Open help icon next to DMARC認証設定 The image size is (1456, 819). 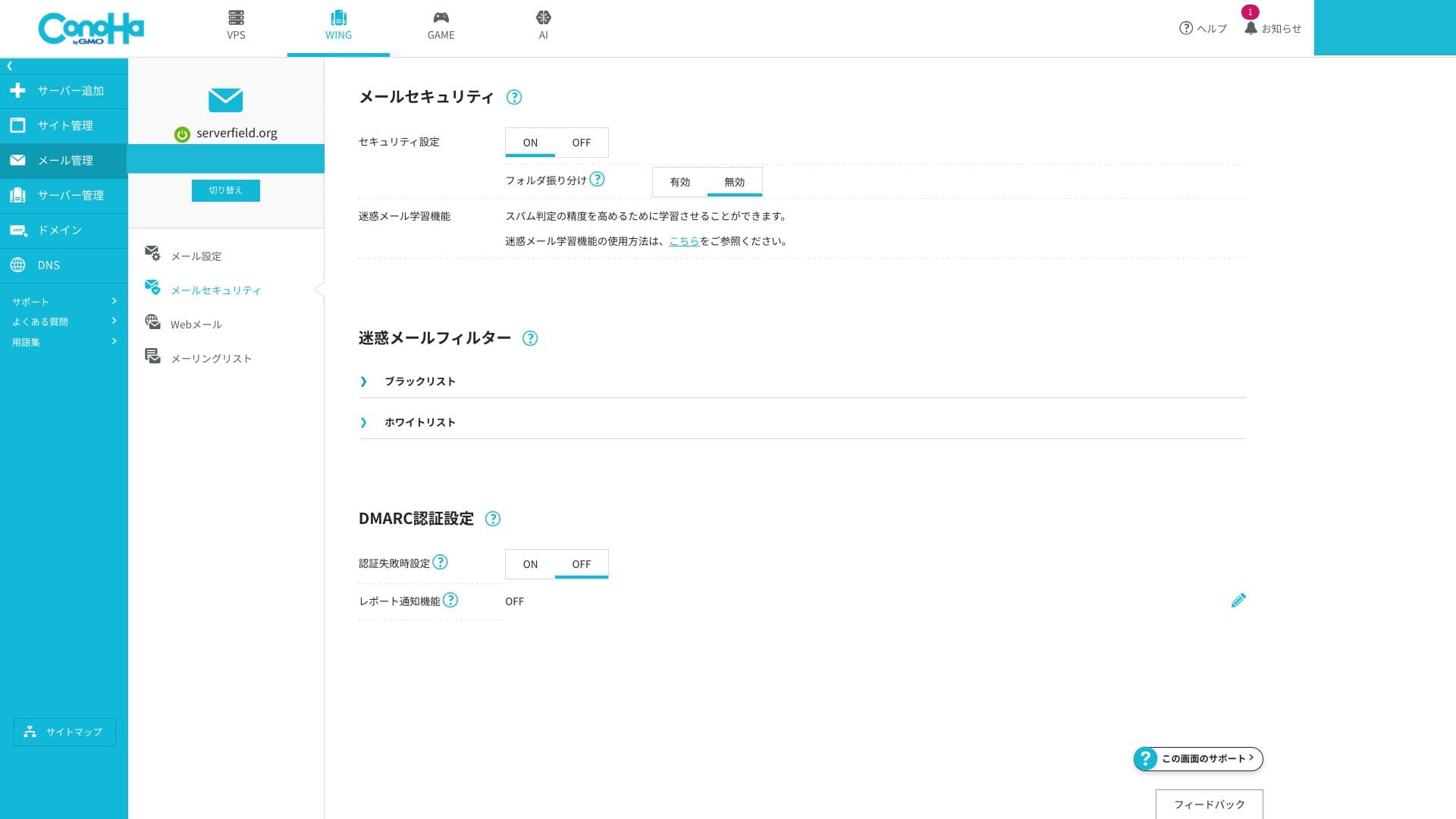[493, 519]
